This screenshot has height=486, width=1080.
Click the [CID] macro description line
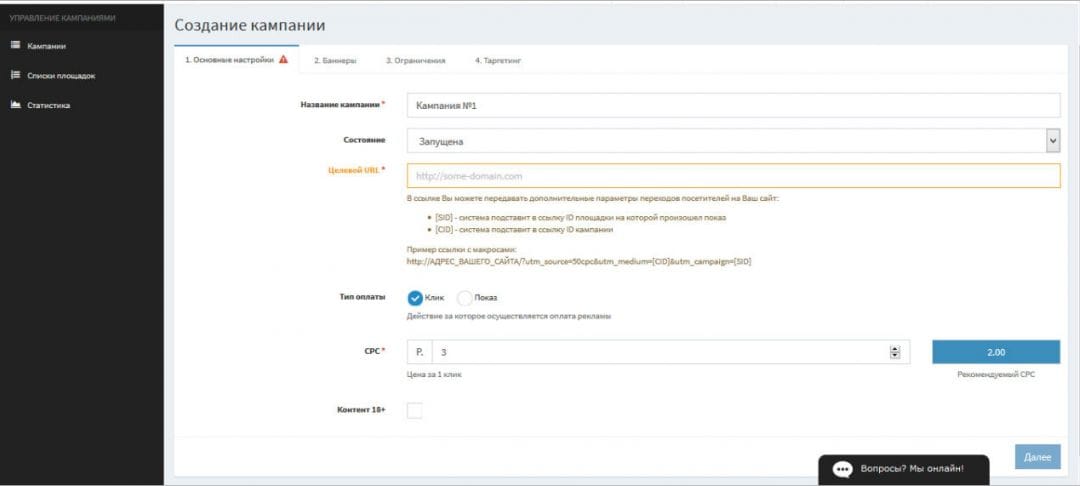click(524, 230)
